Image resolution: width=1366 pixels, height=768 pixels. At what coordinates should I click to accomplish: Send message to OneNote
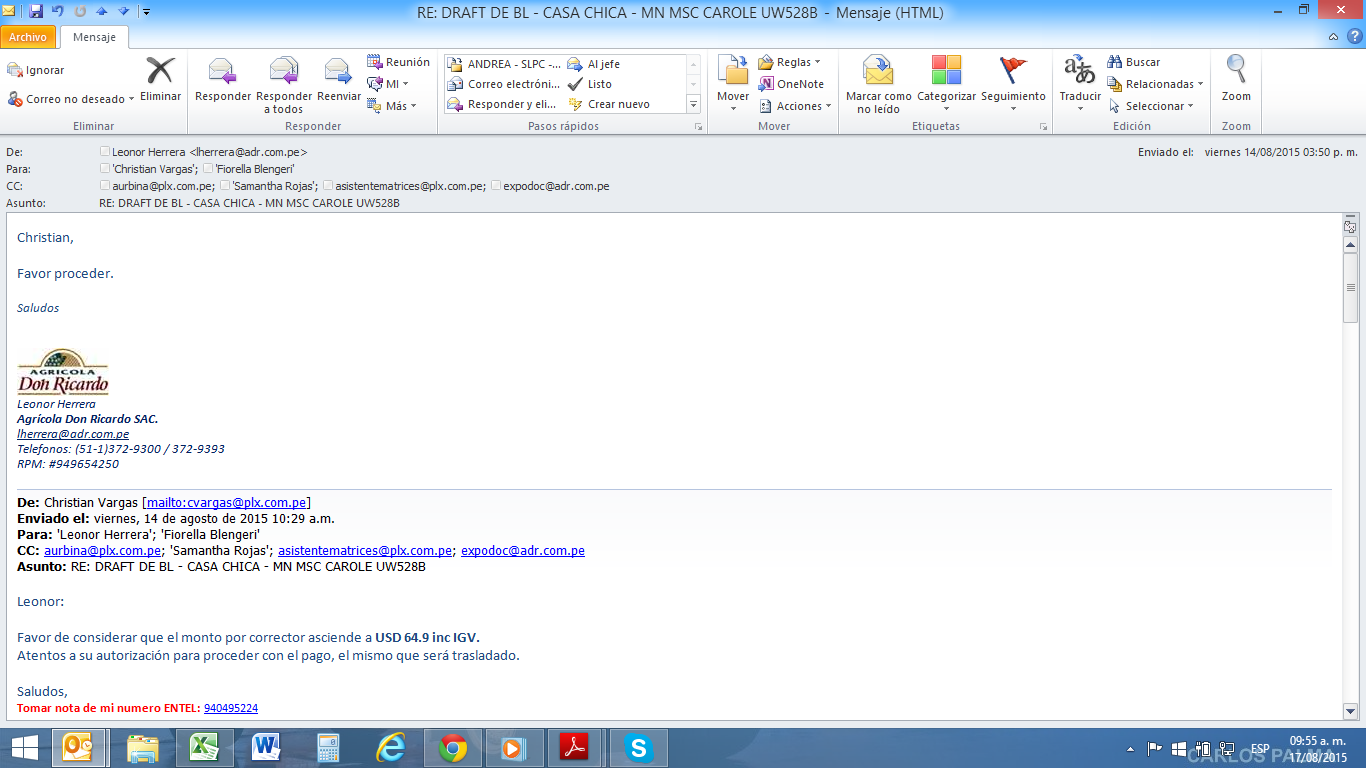tap(791, 84)
